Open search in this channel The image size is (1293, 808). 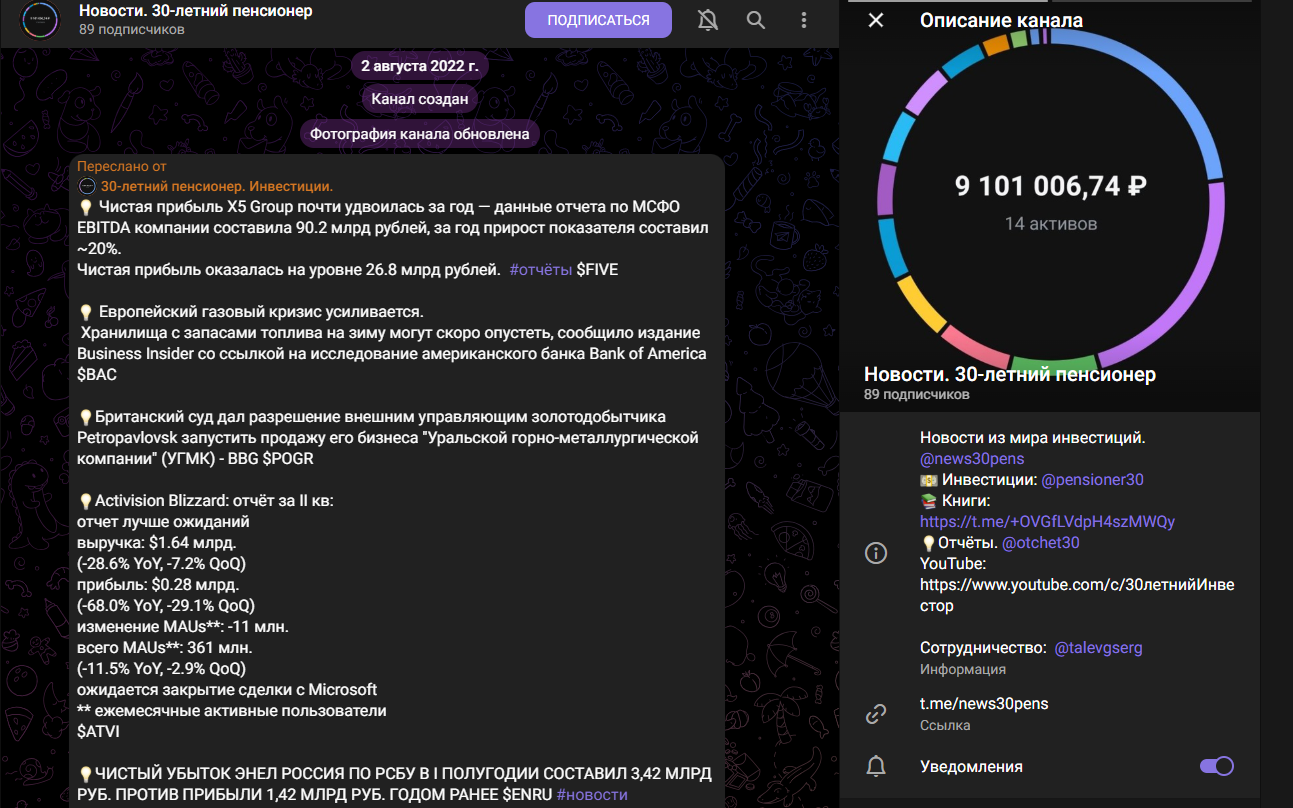click(x=756, y=20)
